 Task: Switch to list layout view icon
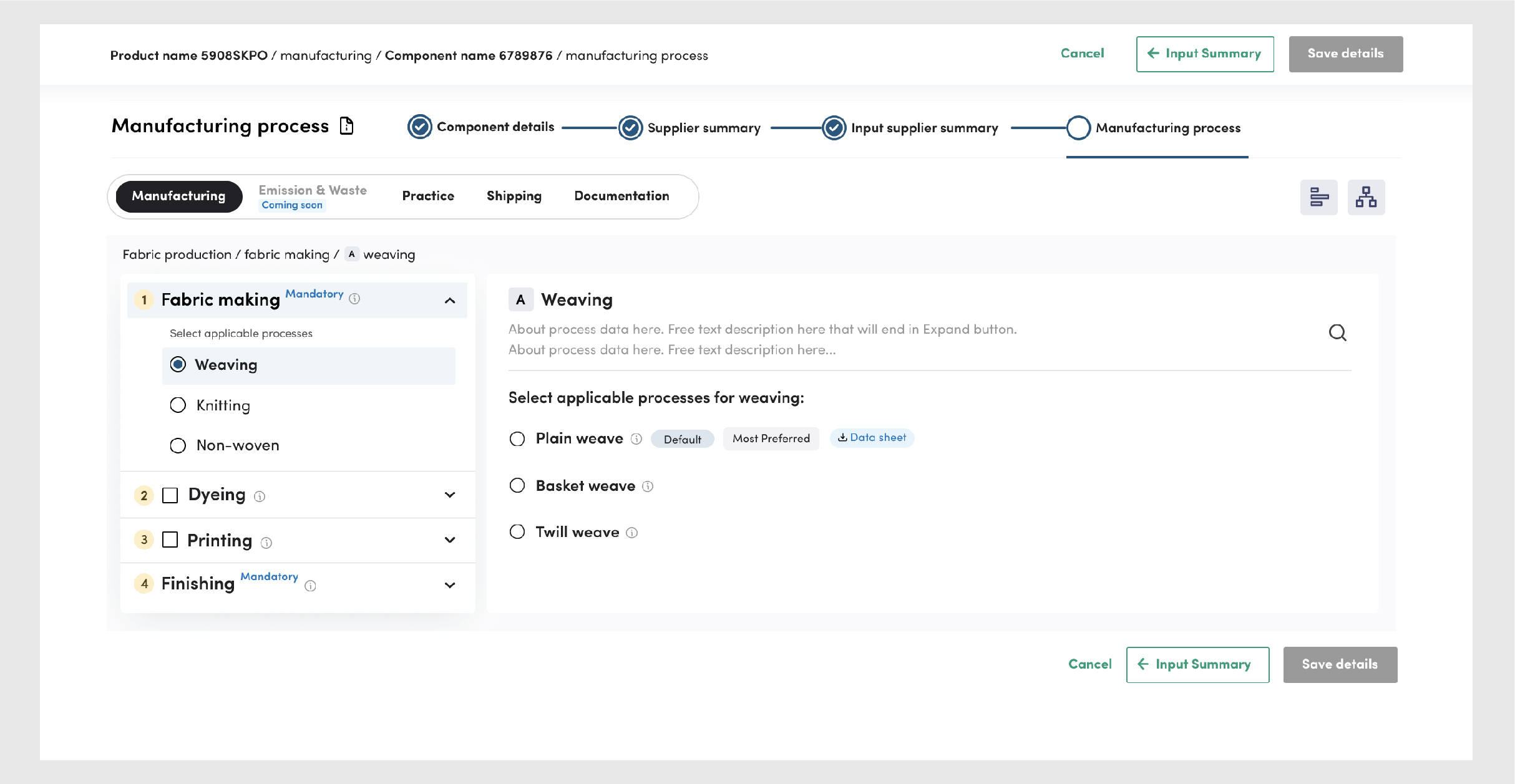(1318, 198)
